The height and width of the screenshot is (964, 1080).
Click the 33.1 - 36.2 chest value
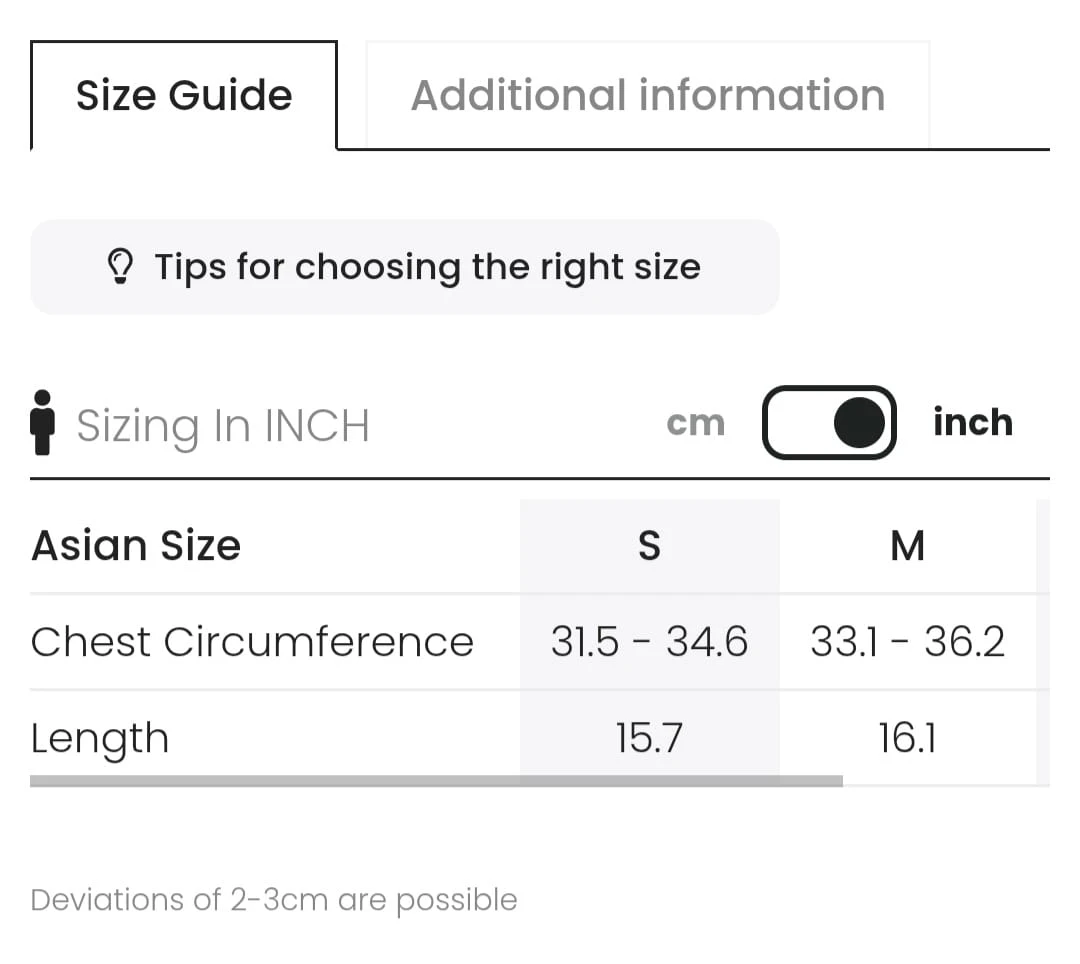click(x=907, y=642)
